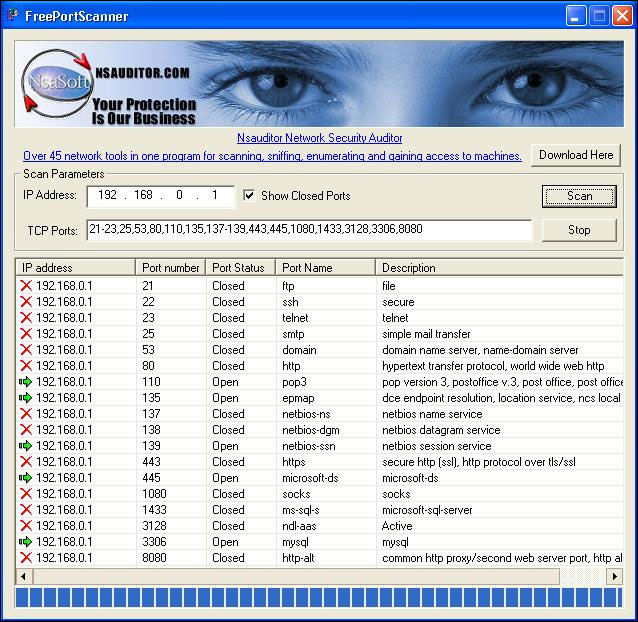Click the red X icon for port 443
This screenshot has height=622, width=638.
pyautogui.click(x=25, y=462)
